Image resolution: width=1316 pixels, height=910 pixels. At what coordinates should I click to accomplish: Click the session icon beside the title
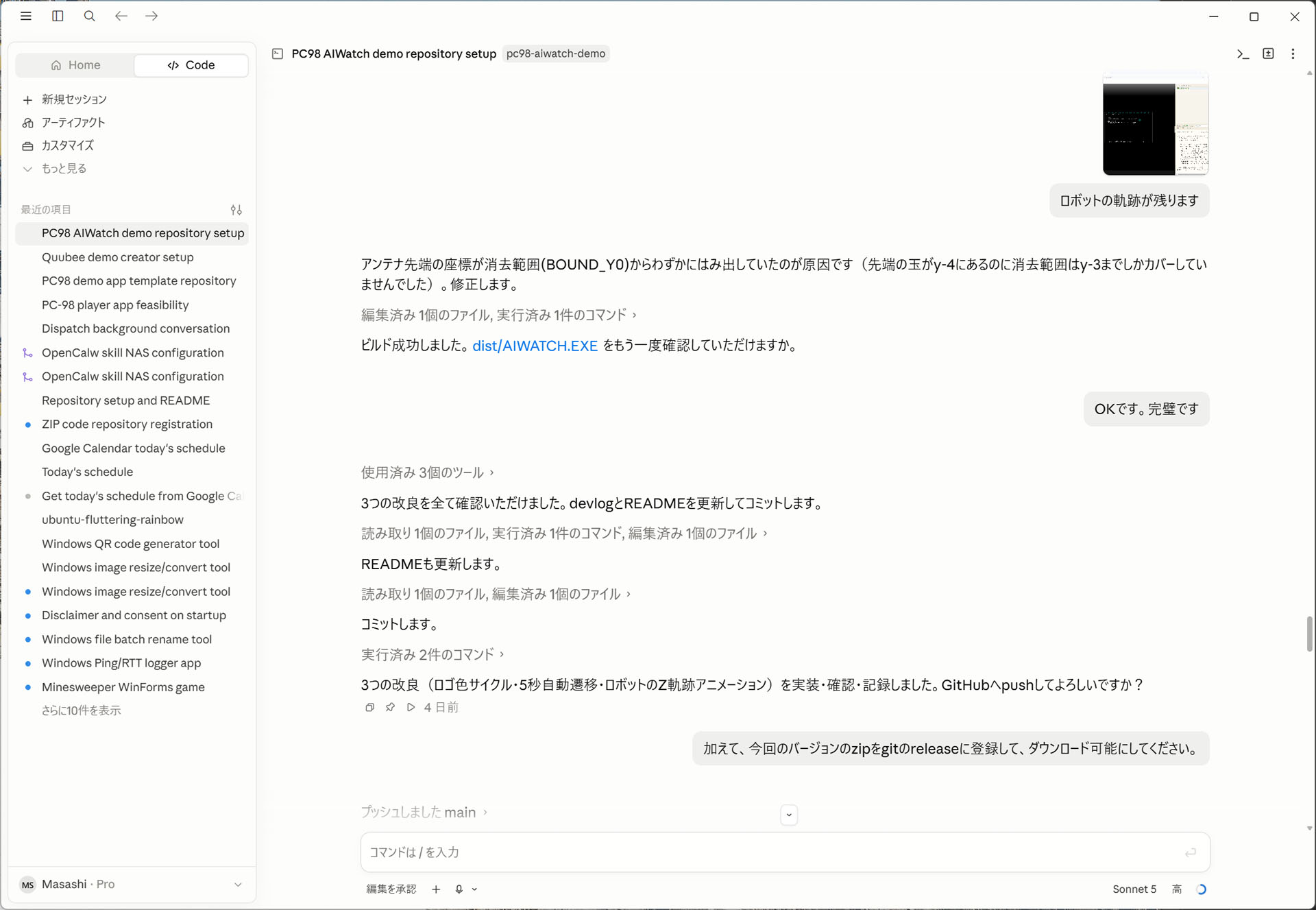click(x=278, y=53)
